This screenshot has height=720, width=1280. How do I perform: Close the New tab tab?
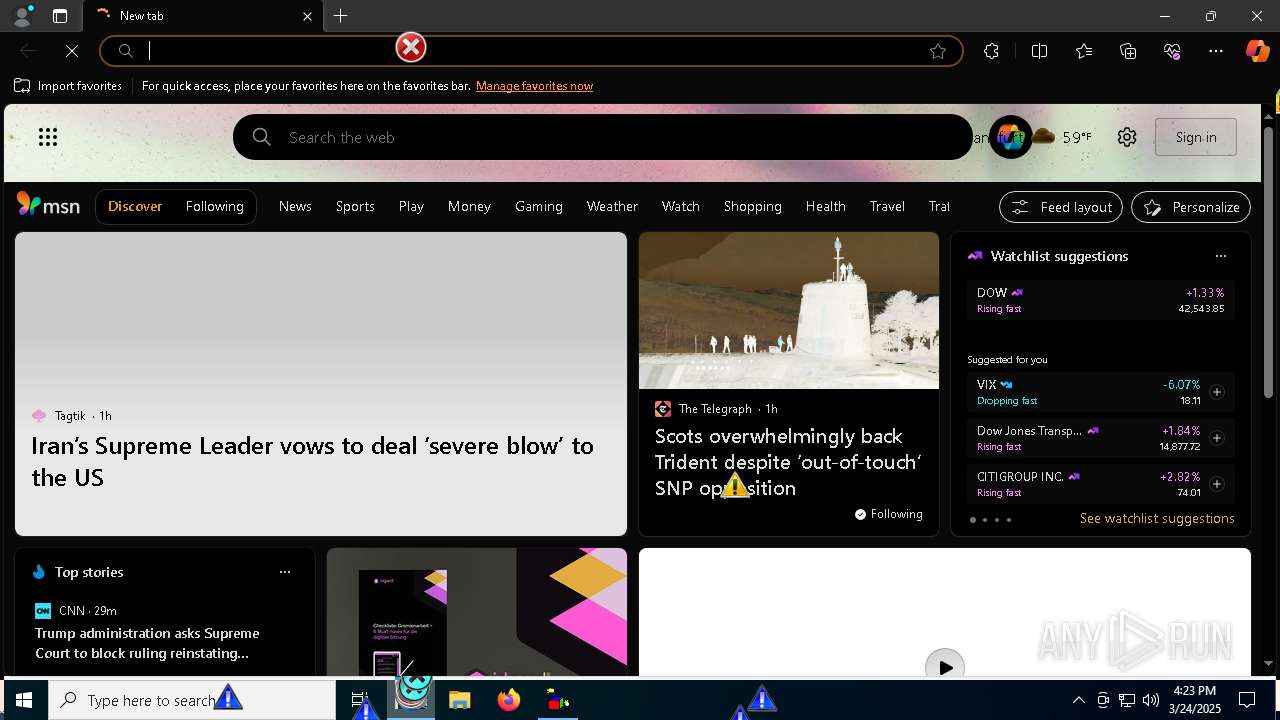[x=308, y=16]
